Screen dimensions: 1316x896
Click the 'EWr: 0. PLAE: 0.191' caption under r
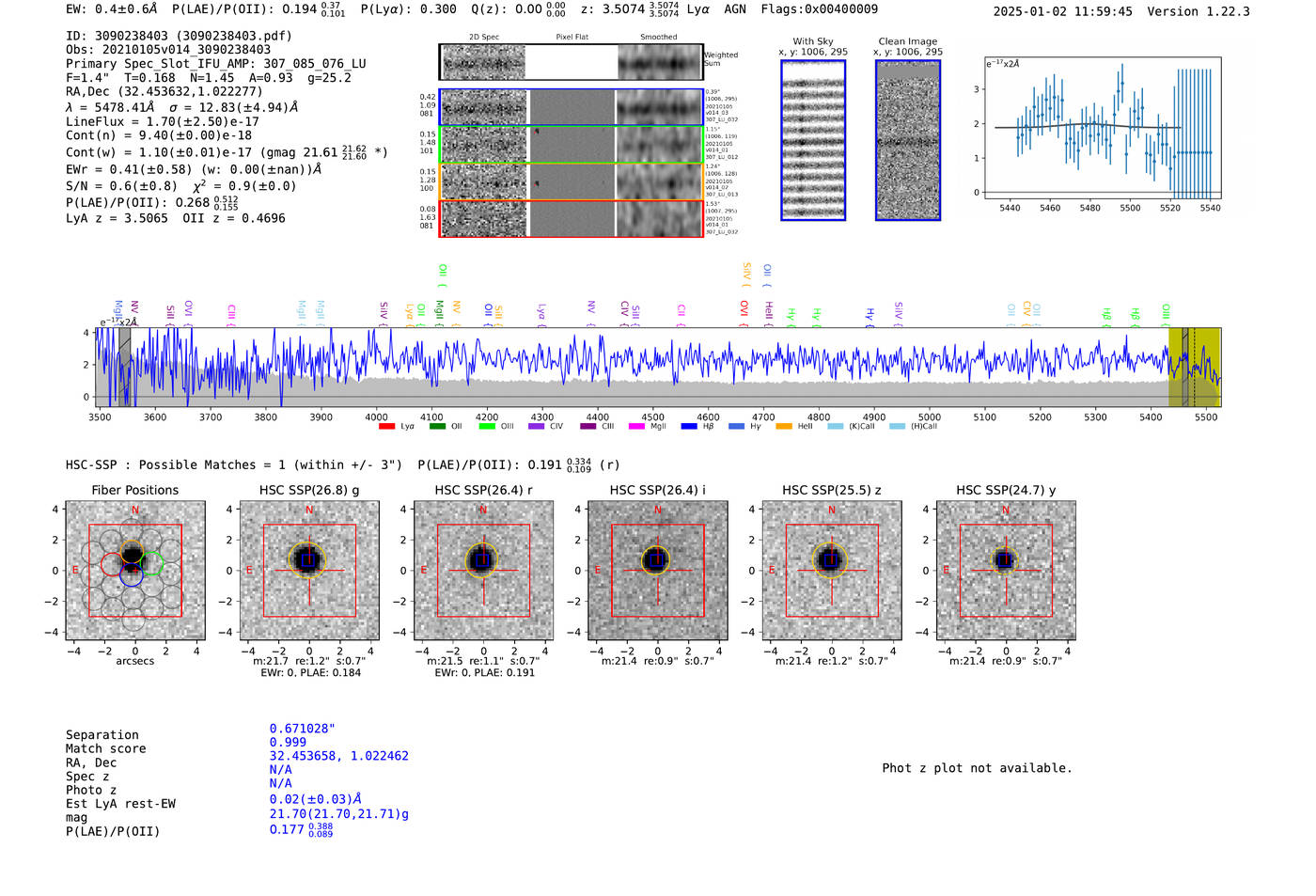coord(484,672)
